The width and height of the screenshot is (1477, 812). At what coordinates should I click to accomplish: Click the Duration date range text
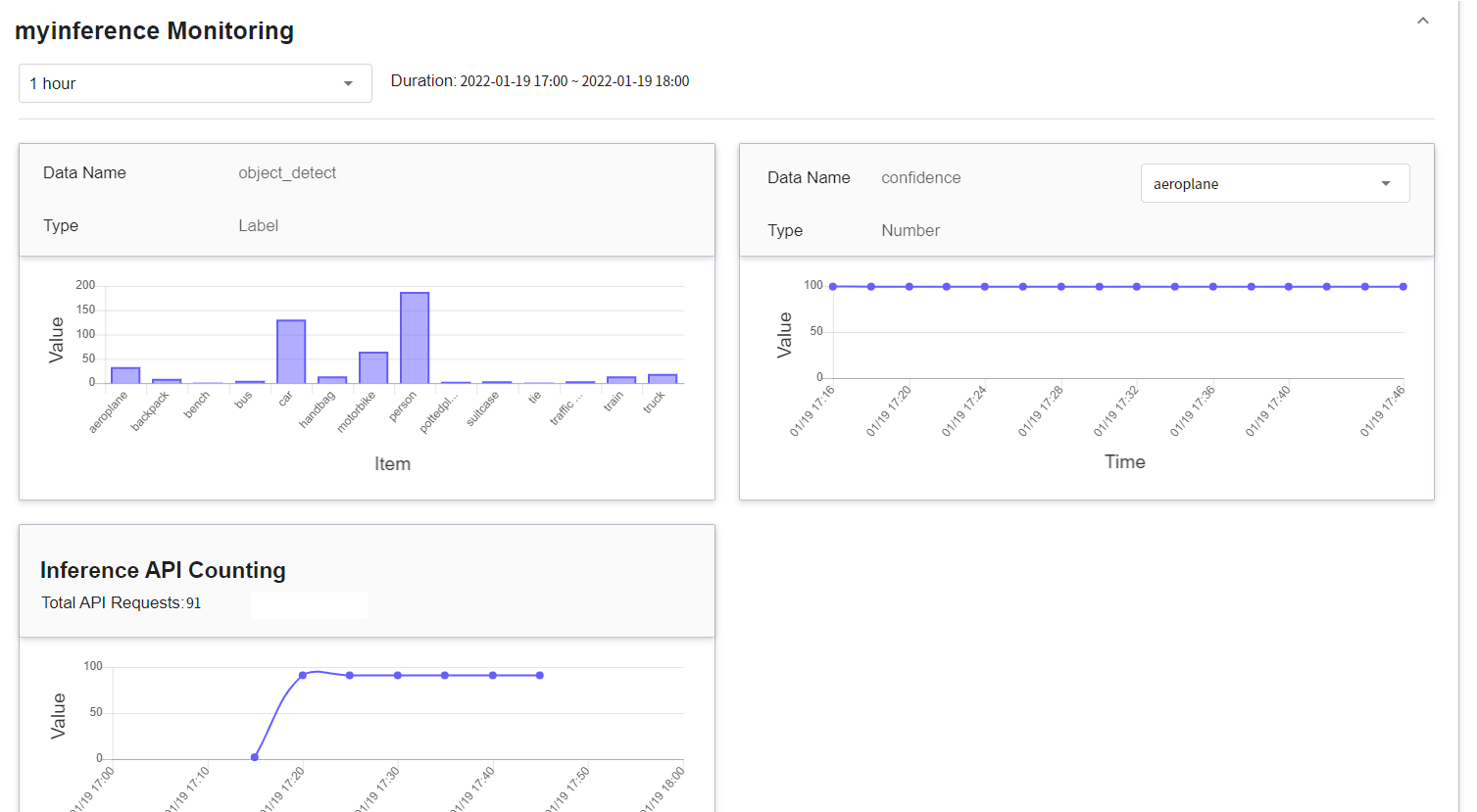[539, 81]
